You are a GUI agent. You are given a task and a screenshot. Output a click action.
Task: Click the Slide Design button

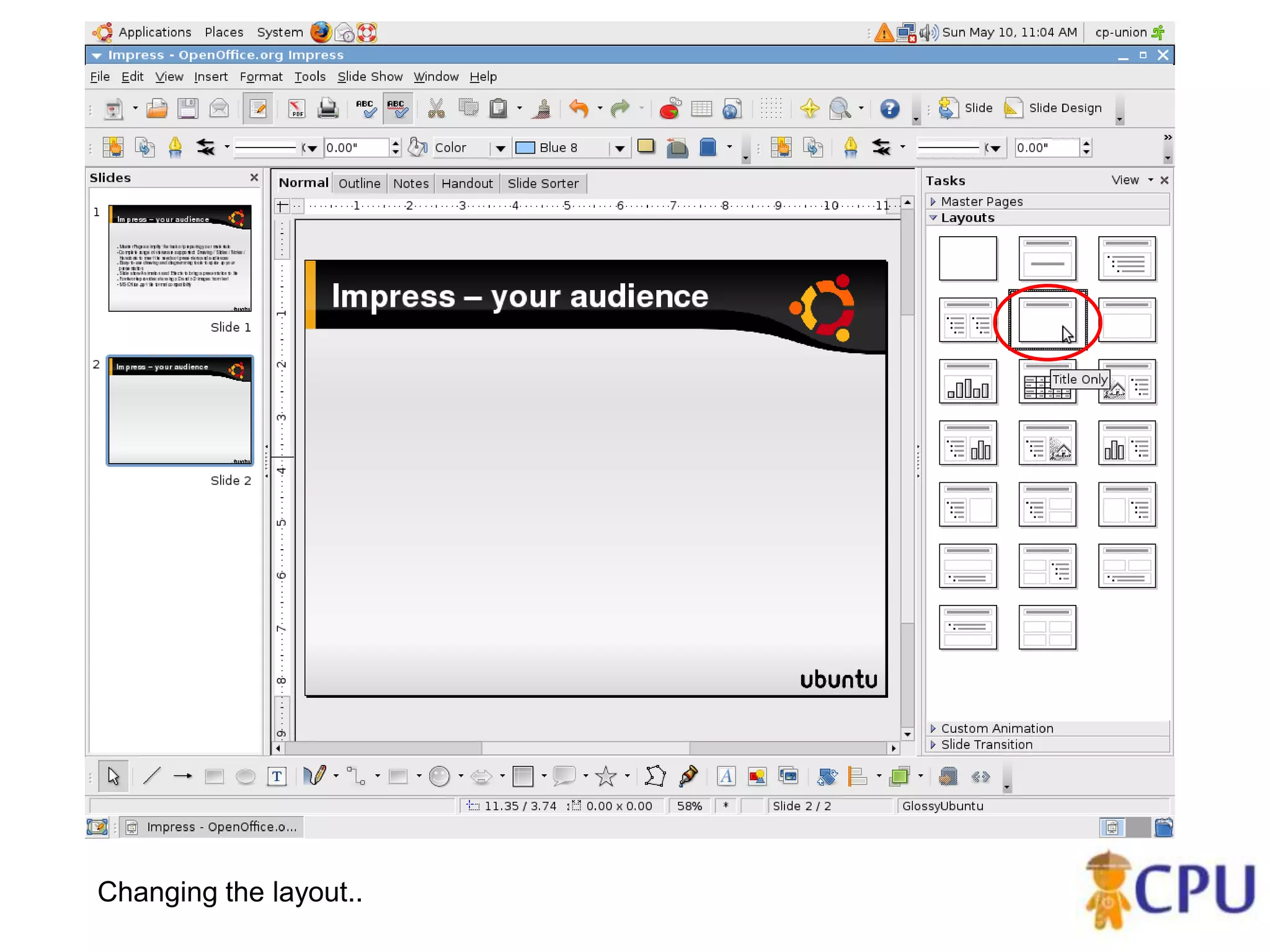[x=1053, y=108]
